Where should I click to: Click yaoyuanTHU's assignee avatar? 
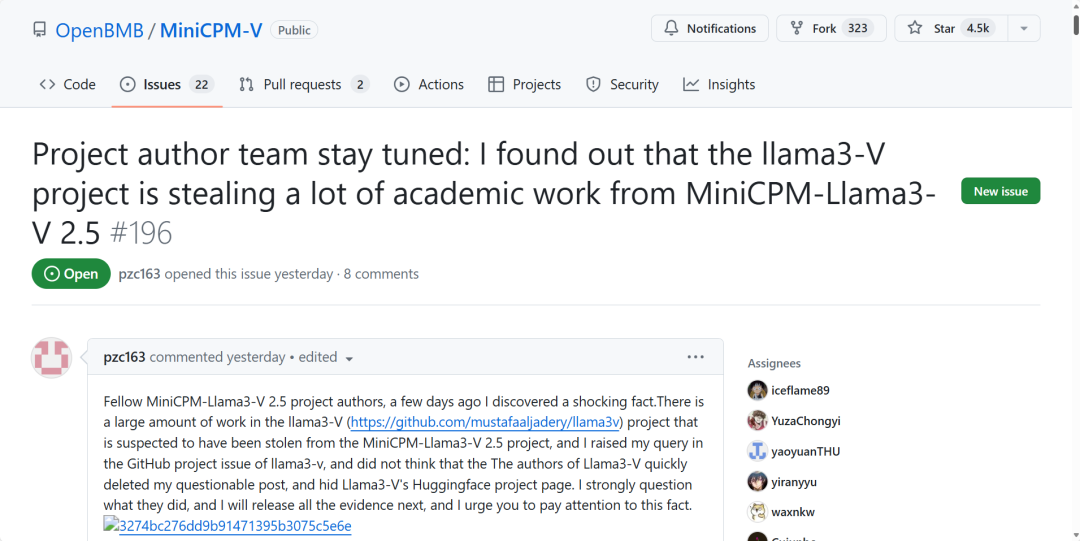pos(758,451)
